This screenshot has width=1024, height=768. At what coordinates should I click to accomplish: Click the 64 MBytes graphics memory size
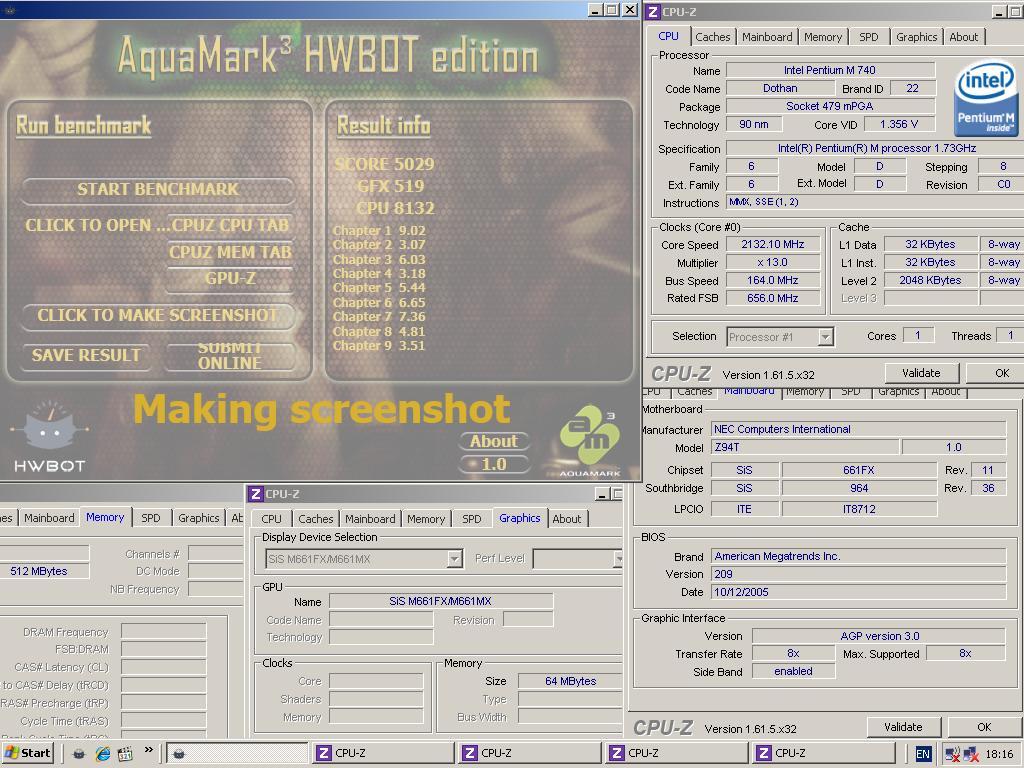click(x=570, y=681)
